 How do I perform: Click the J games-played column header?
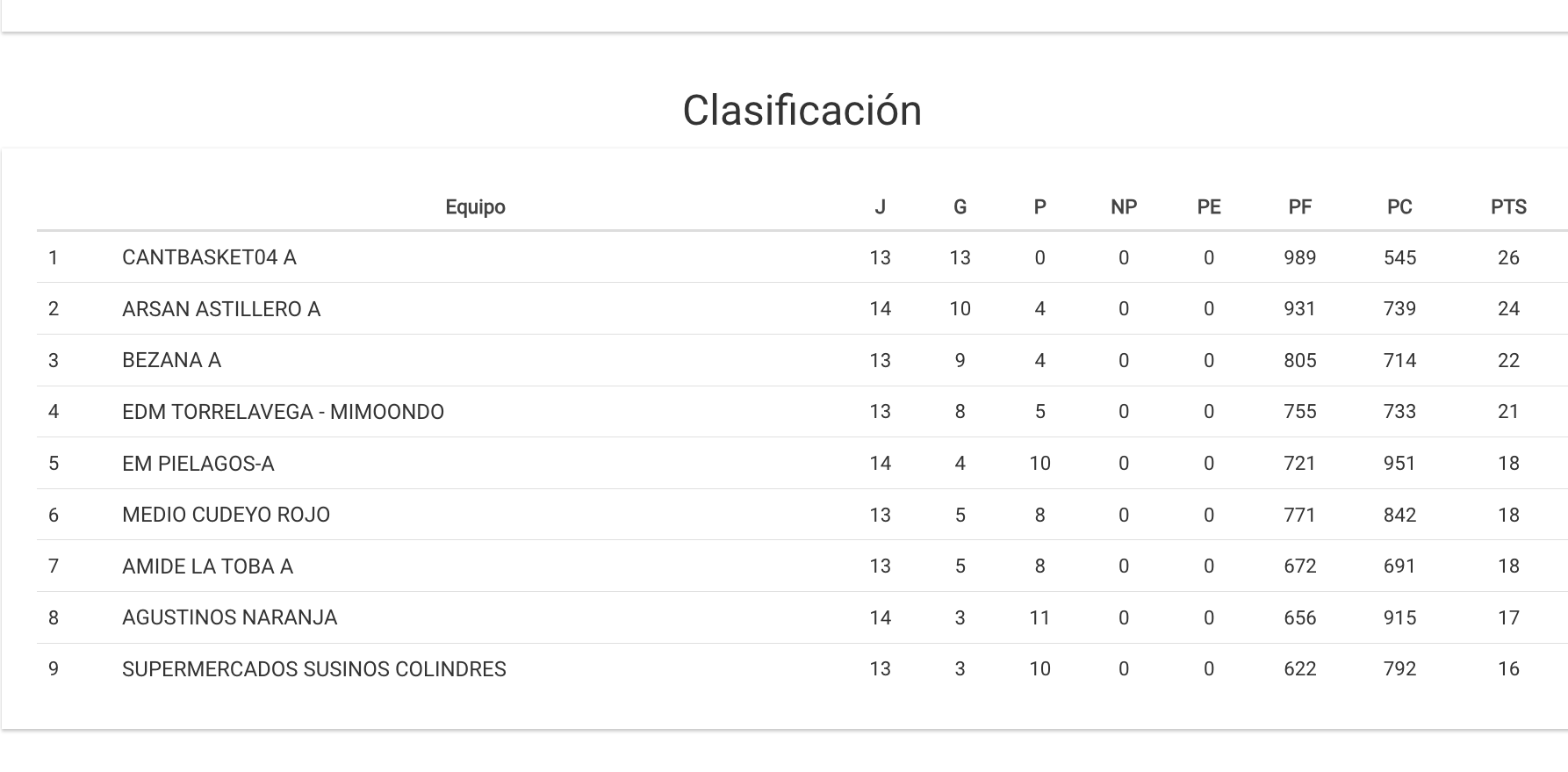[x=880, y=207]
